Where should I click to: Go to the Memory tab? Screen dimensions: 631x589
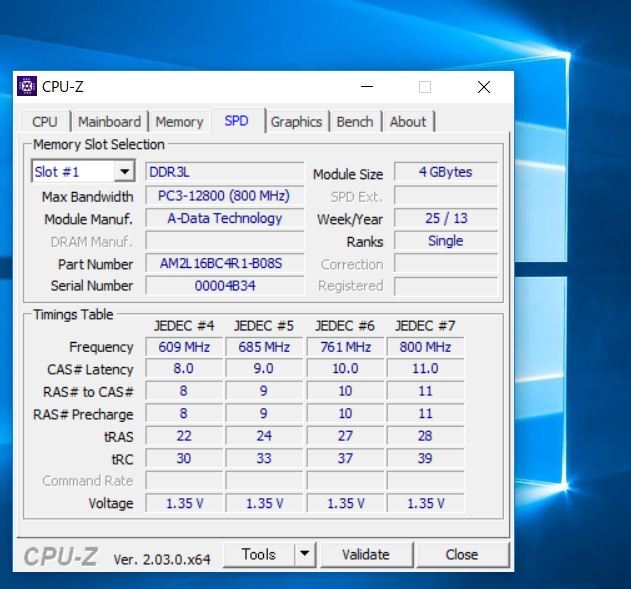click(x=179, y=122)
